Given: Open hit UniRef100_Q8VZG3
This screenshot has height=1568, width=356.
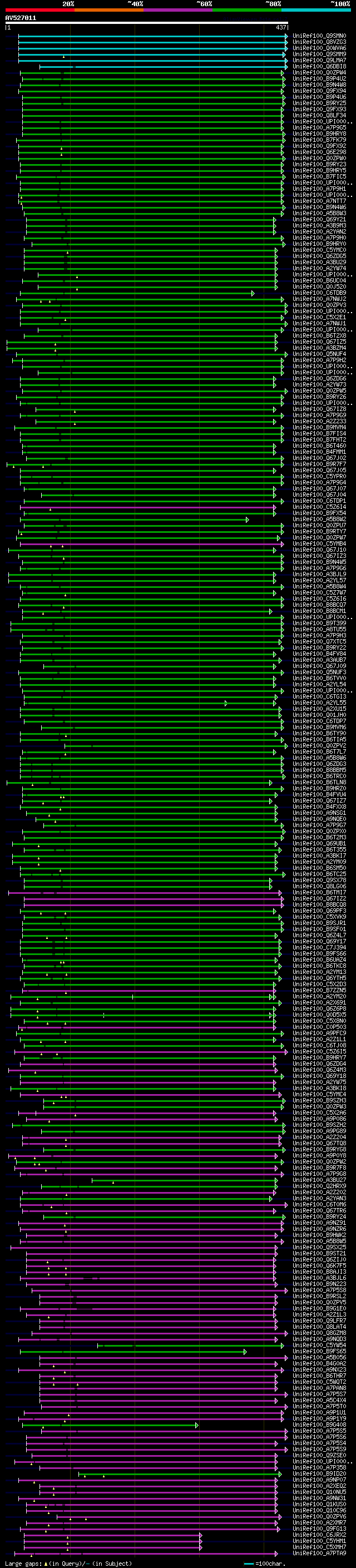Looking at the screenshot, I should click(319, 42).
